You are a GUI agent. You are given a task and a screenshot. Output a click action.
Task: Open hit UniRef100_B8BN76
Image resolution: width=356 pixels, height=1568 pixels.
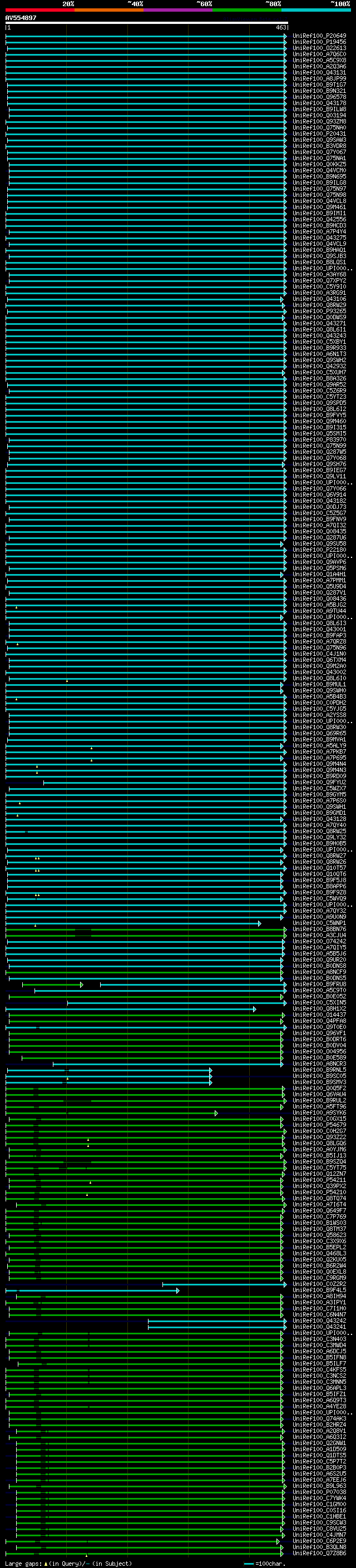[x=319, y=929]
